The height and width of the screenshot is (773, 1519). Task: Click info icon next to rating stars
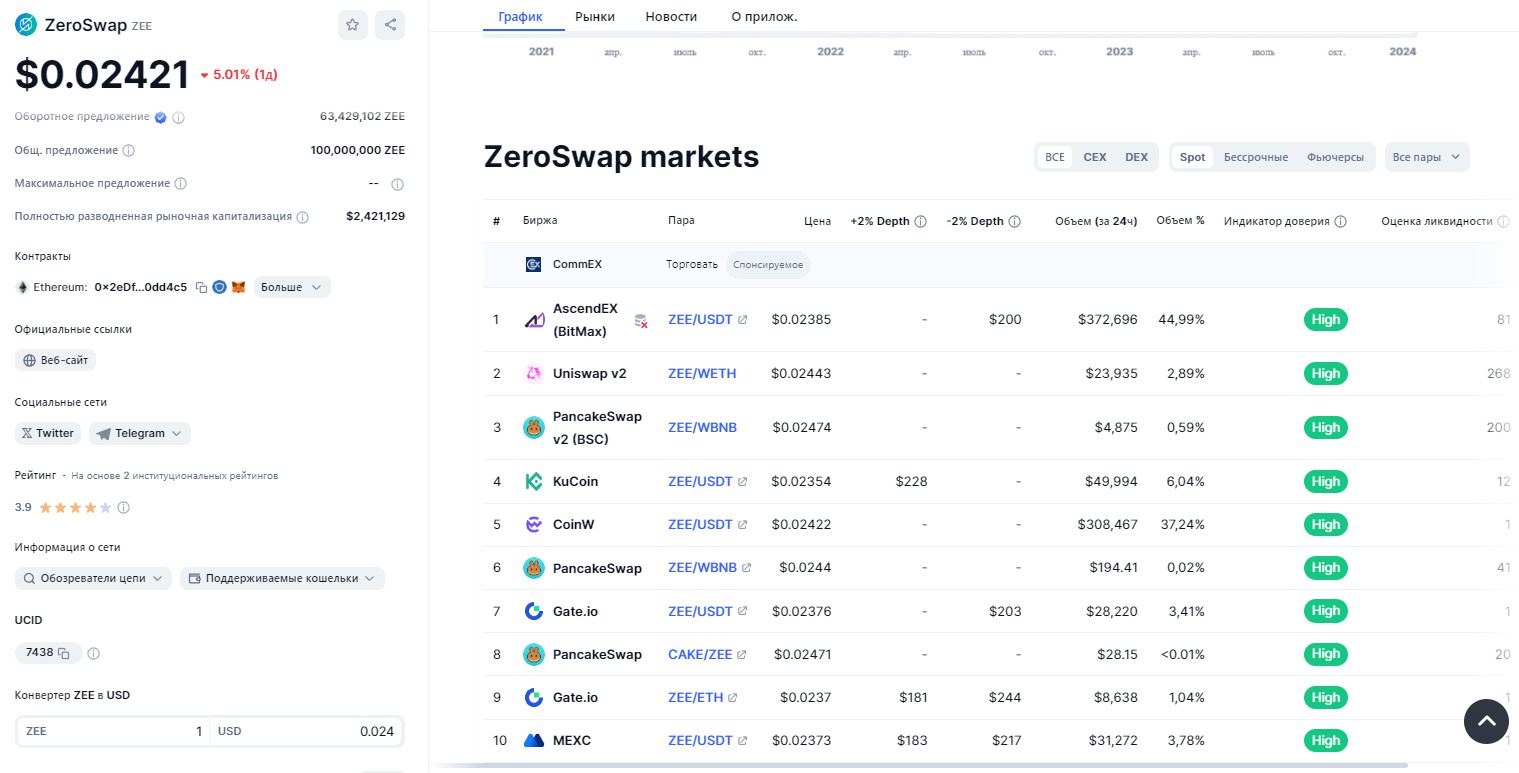[124, 508]
